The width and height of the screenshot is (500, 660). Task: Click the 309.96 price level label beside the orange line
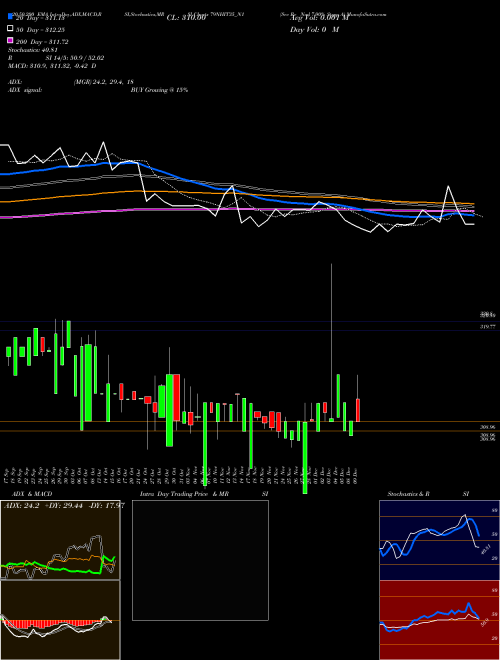click(487, 427)
